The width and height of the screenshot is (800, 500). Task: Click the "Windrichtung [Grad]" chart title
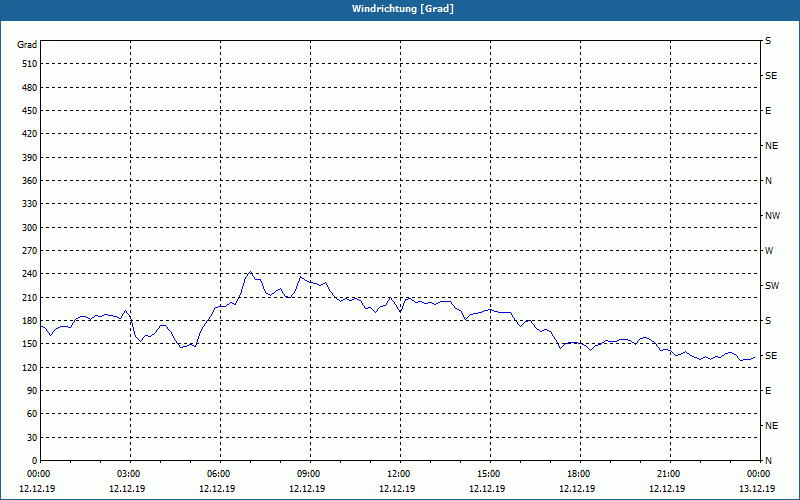coord(403,9)
